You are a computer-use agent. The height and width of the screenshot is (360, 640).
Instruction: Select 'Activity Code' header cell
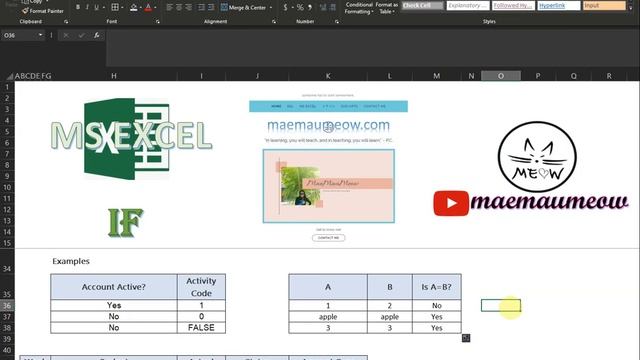click(x=201, y=287)
